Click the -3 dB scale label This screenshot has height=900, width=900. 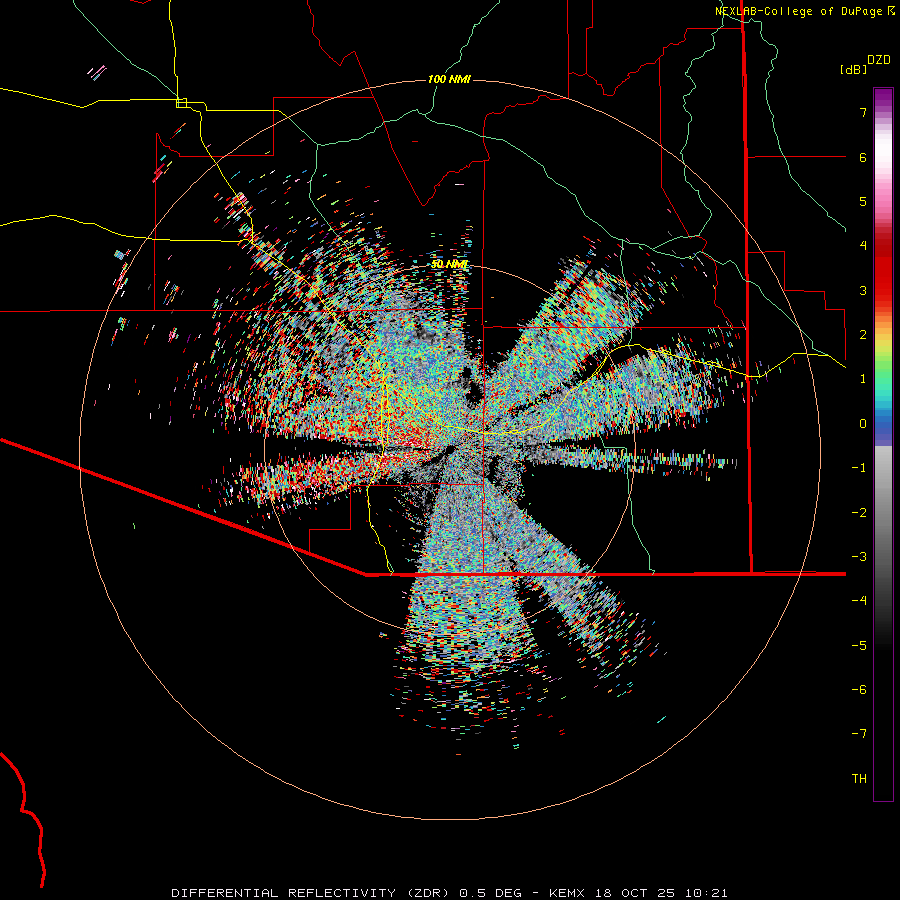(x=859, y=557)
